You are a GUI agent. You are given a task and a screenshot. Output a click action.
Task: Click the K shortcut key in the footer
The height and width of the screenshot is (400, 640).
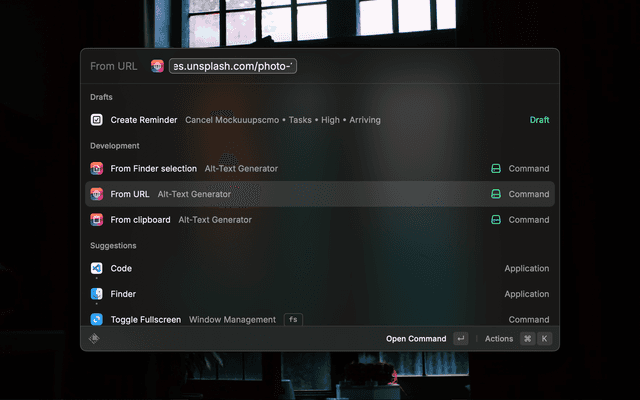coord(545,339)
